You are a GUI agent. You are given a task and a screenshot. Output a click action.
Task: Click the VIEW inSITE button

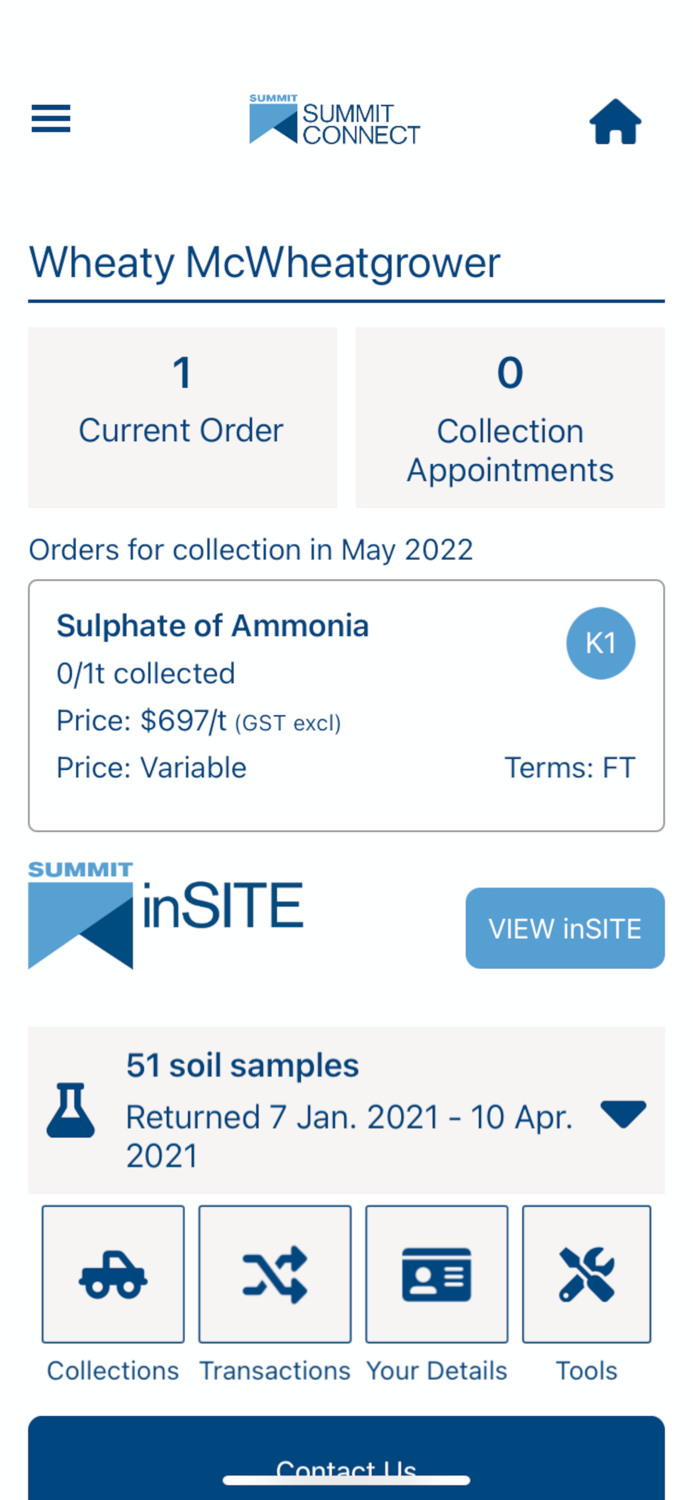pos(564,928)
